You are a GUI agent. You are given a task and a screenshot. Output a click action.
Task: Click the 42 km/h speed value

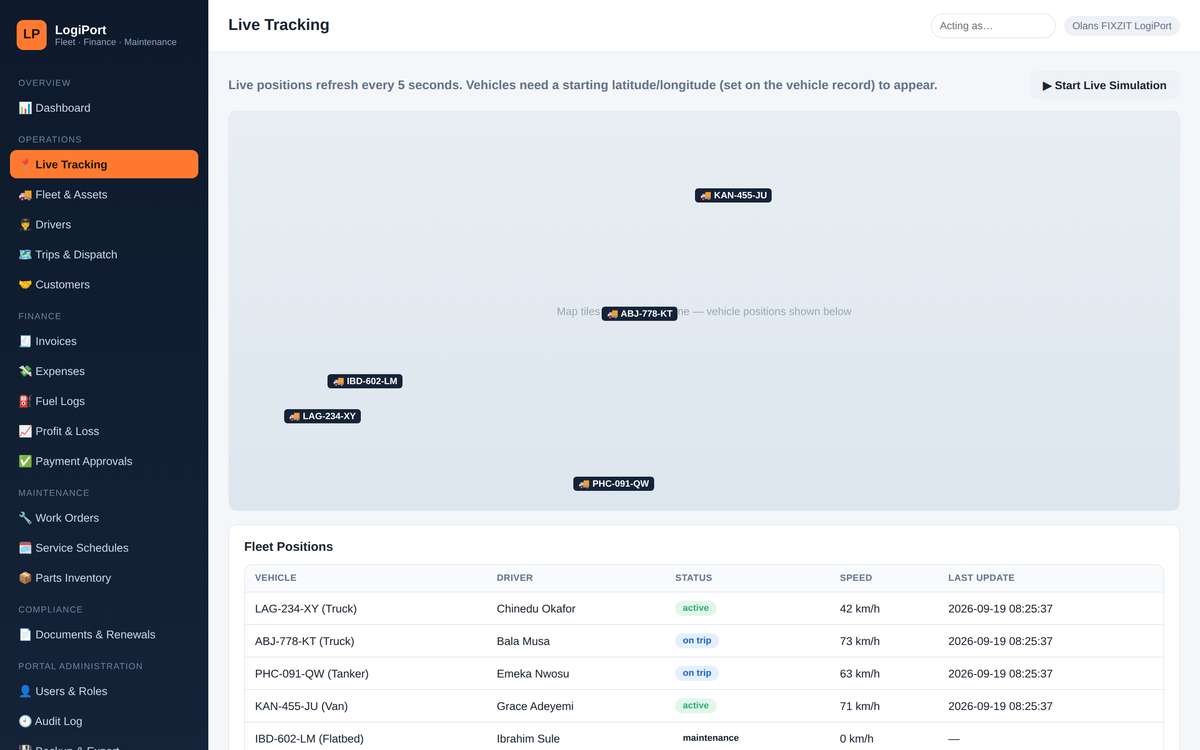tap(860, 609)
